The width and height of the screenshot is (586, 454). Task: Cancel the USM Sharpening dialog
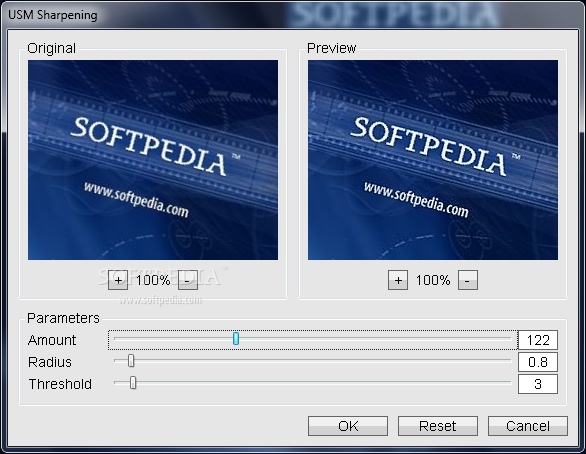pyautogui.click(x=528, y=426)
